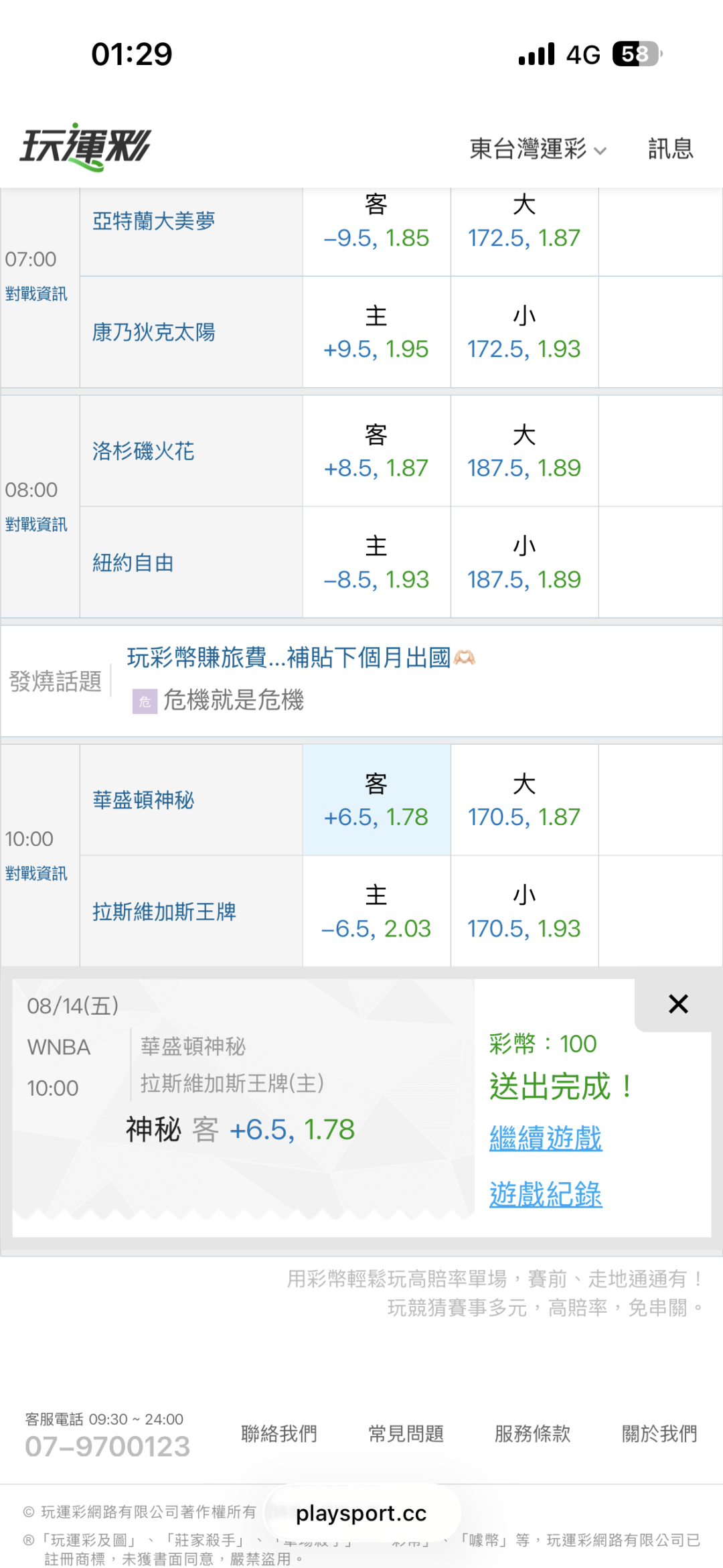Select 客 +6.5, 1.78 for 華盛頓神秘

pos(376,800)
